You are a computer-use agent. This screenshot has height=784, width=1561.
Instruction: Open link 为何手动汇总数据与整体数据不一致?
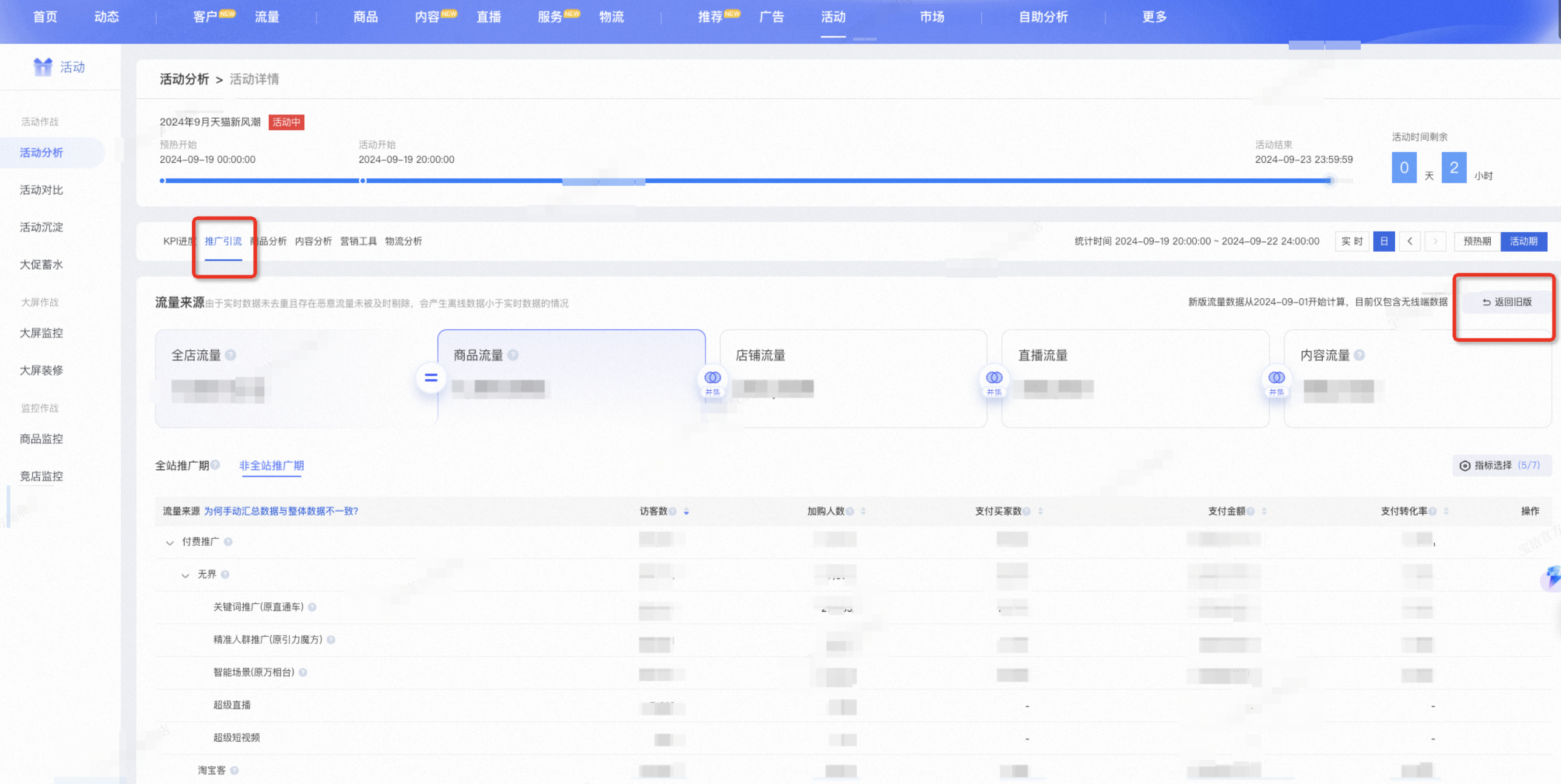(281, 511)
